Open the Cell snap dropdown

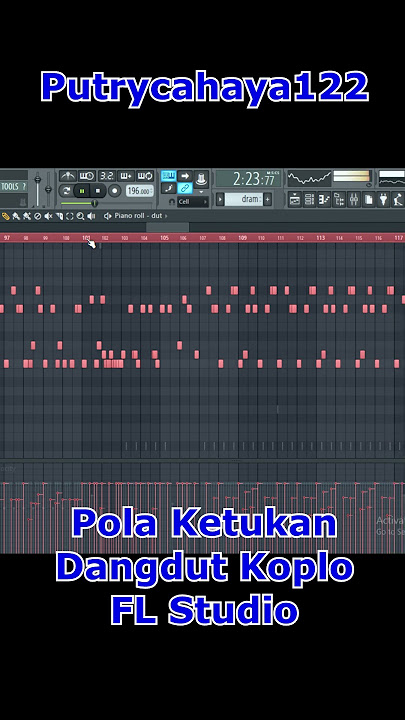(x=193, y=202)
